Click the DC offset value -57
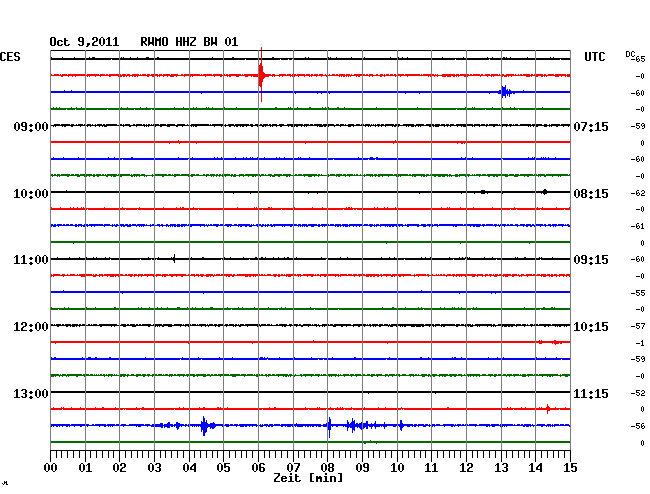This screenshot has width=650, height=494. (638, 326)
